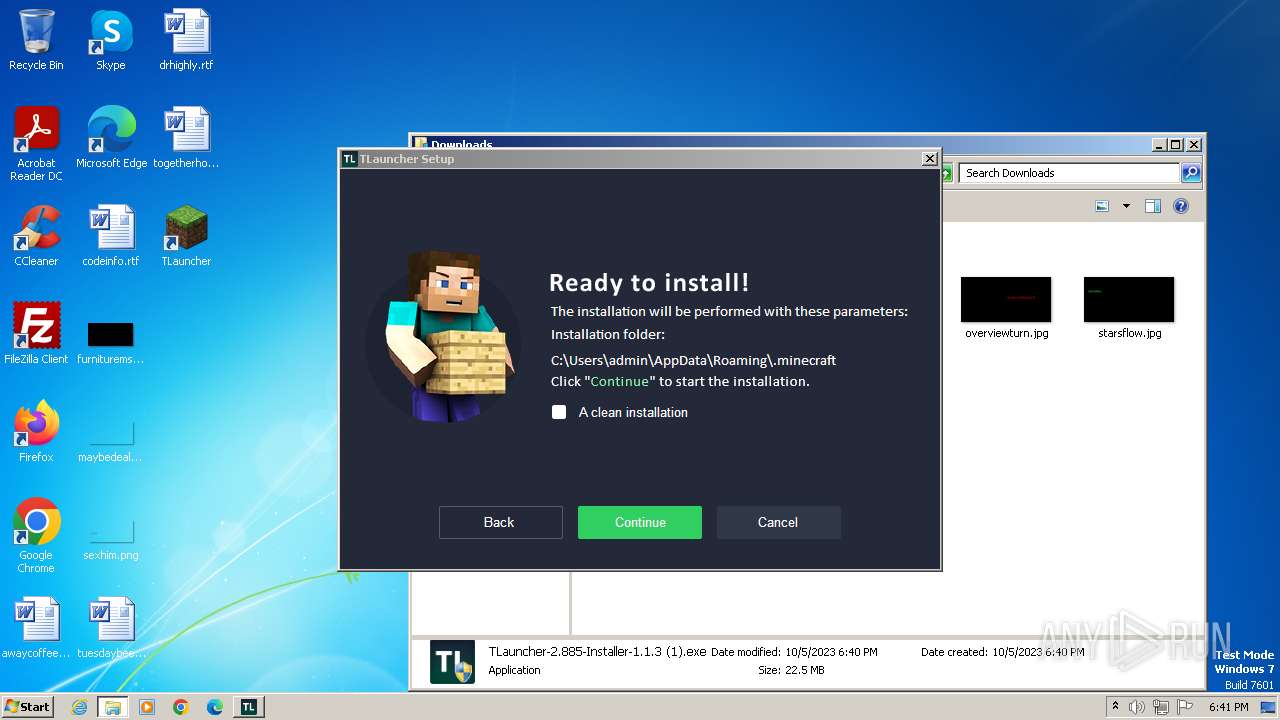1280x720 pixels.
Task: Maximize the Downloads window
Action: 1176,145
